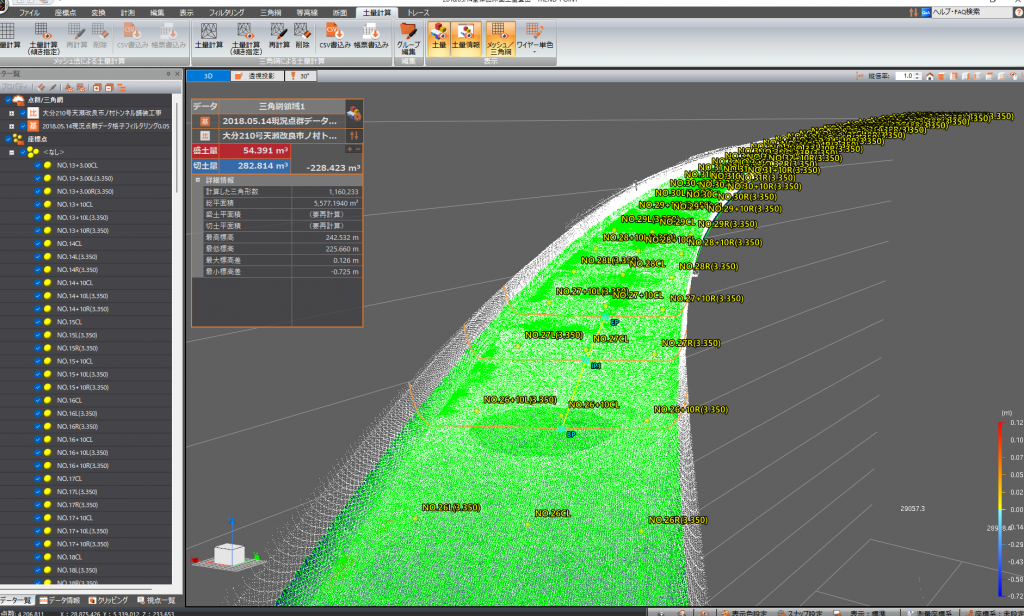Switch to the データ情報 bottom tab
This screenshot has height=616, width=1024.
click(59, 600)
